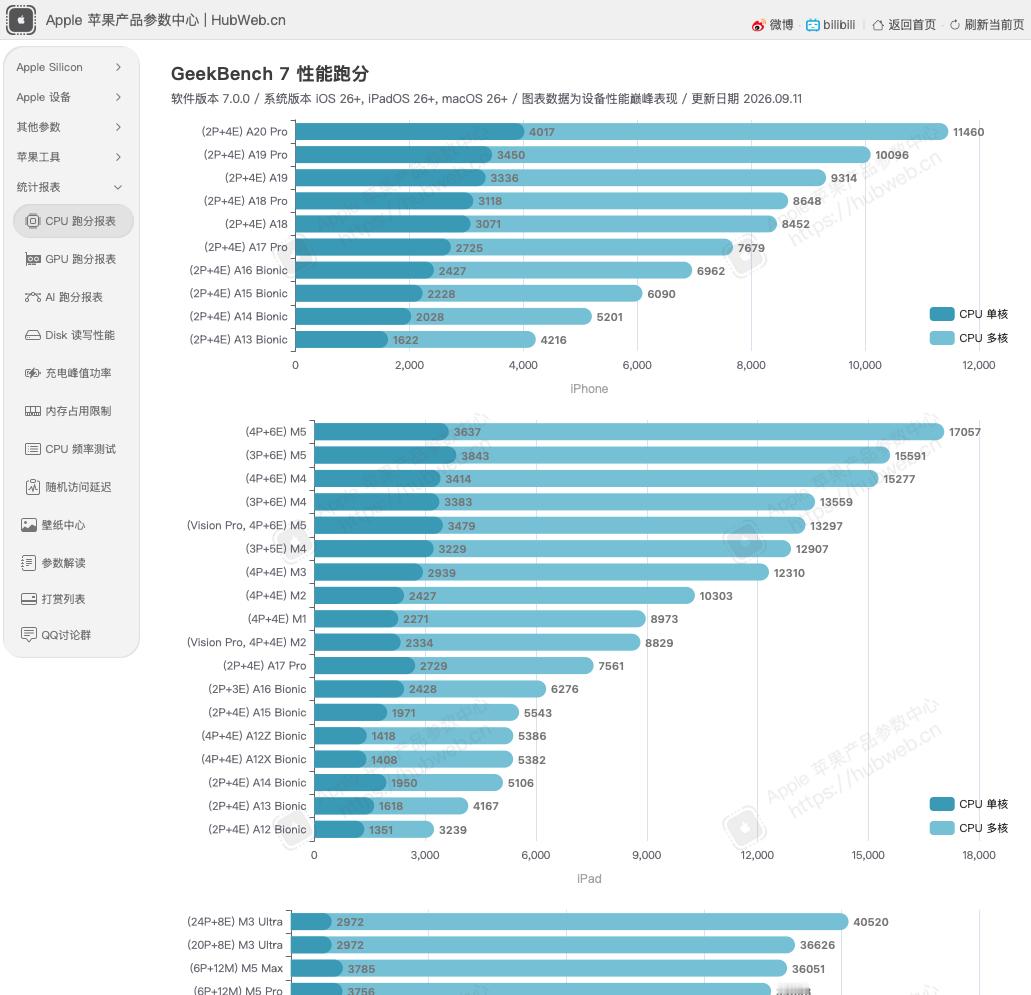Open the Weibo icon link
This screenshot has height=995, width=1031.
point(758,25)
